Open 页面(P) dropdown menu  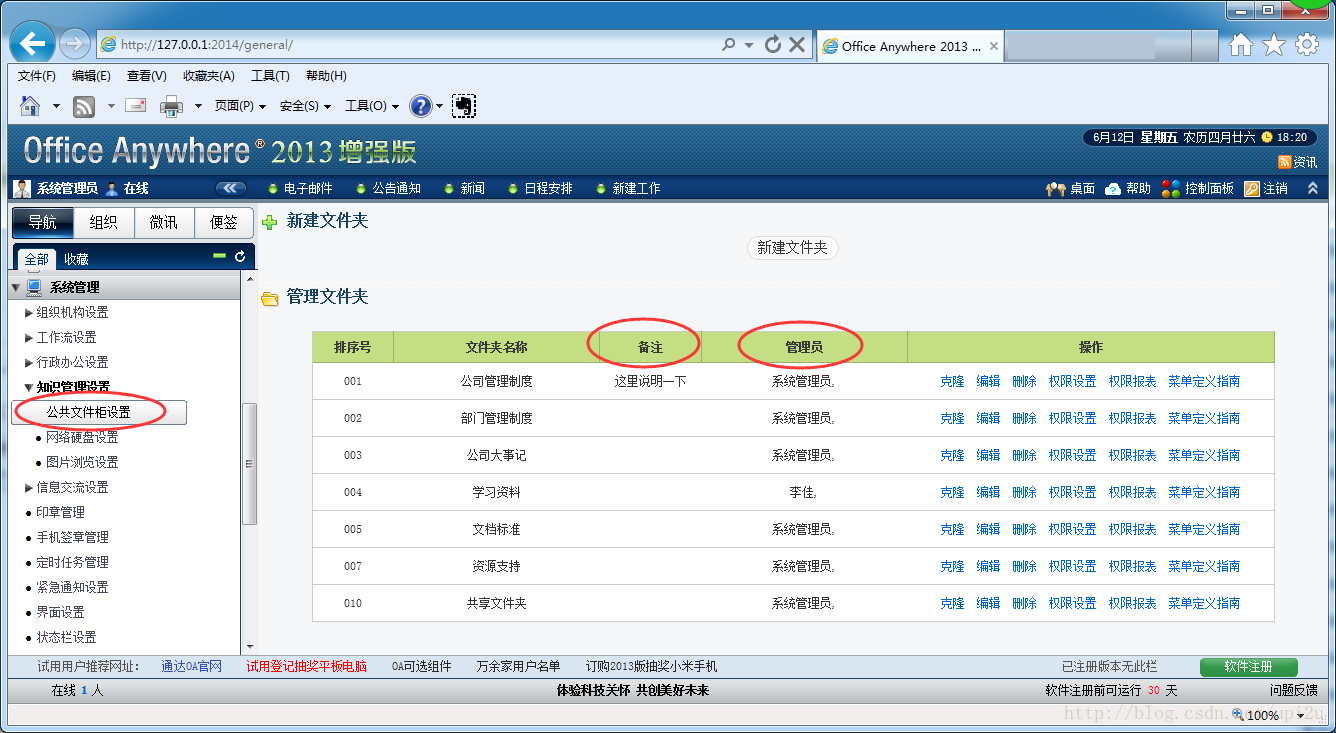(x=240, y=106)
